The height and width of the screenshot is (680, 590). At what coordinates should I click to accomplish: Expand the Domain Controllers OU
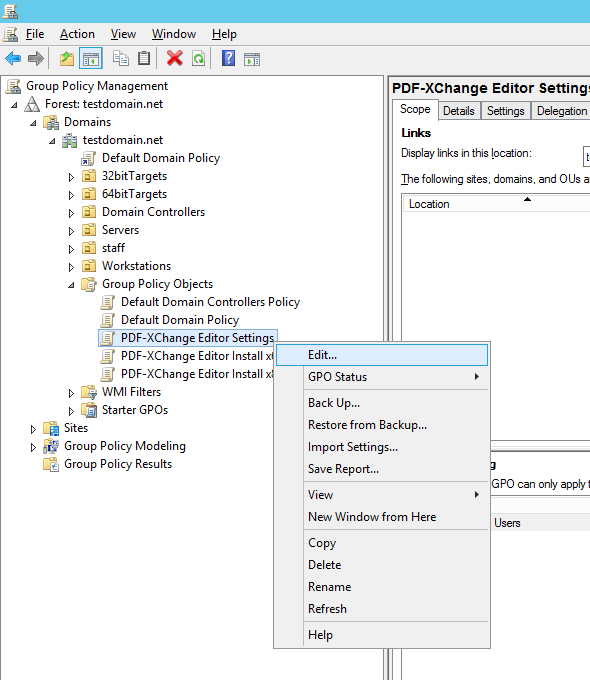tap(71, 213)
